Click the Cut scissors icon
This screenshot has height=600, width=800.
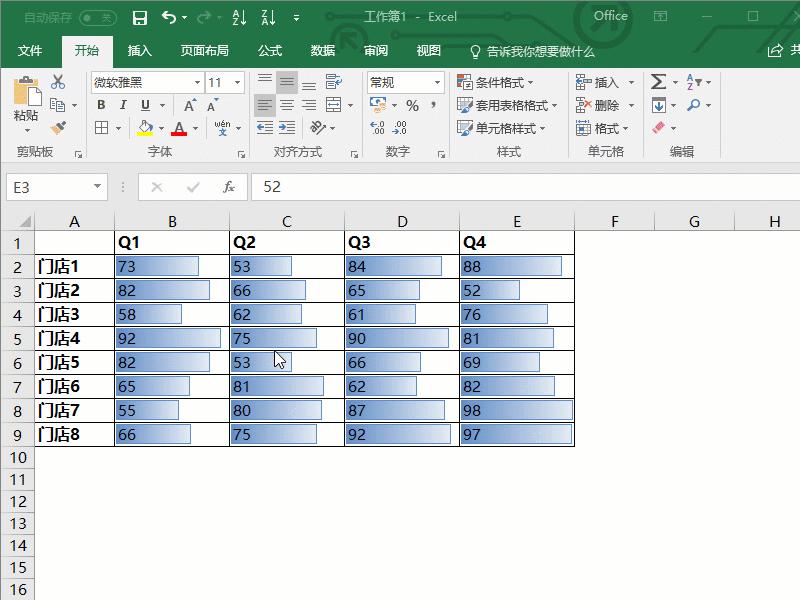point(58,82)
